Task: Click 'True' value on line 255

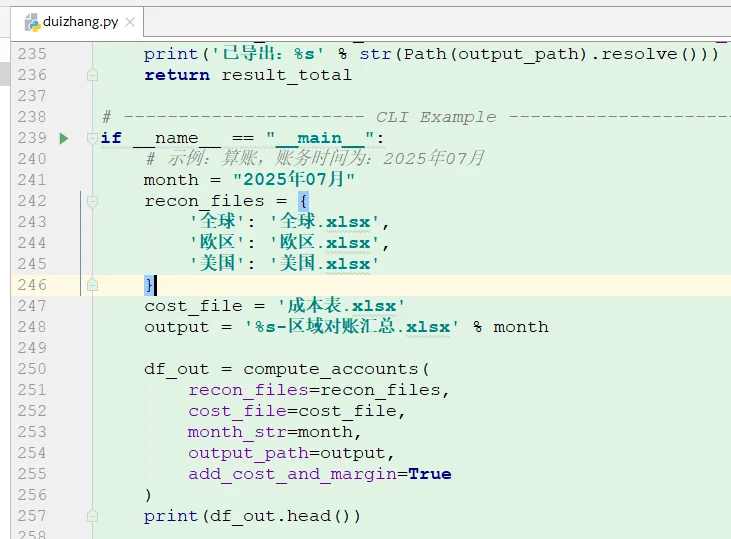Action: coord(430,474)
